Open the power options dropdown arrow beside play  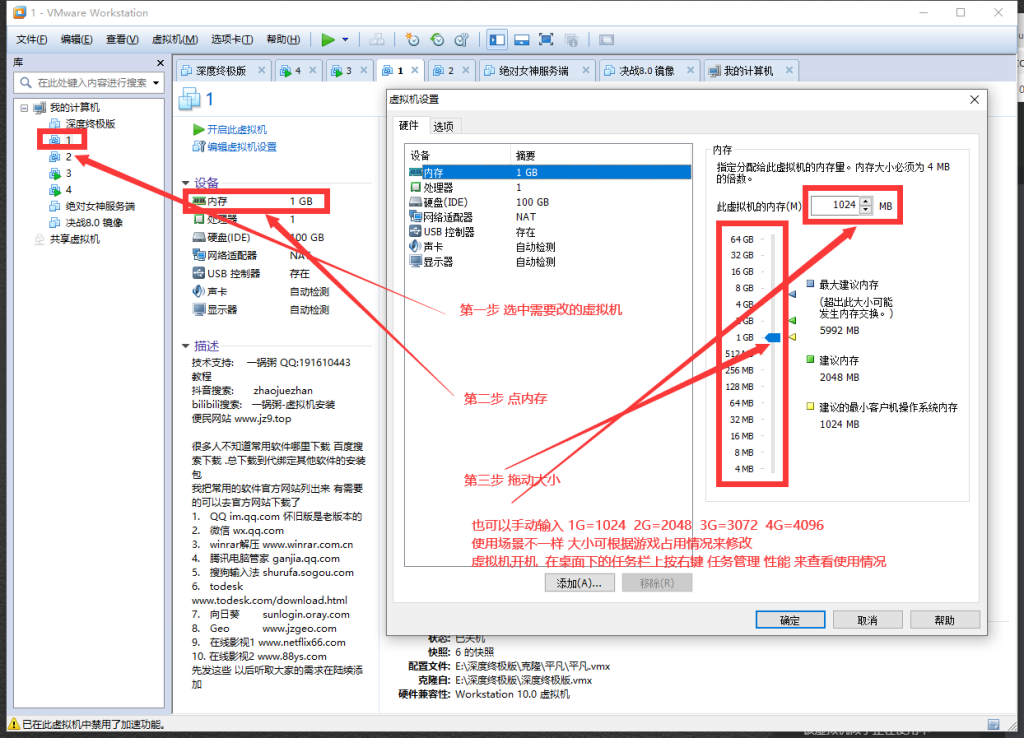(345, 40)
